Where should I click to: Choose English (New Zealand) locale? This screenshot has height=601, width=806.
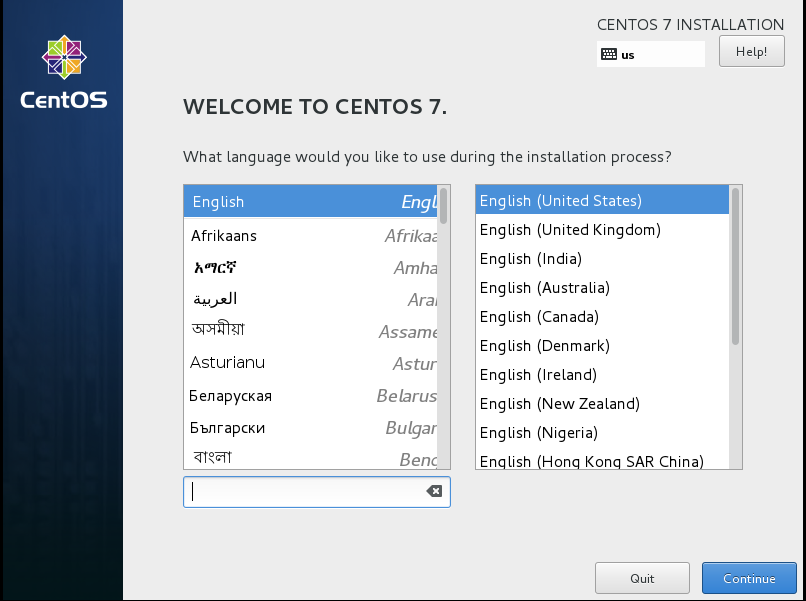(x=600, y=404)
